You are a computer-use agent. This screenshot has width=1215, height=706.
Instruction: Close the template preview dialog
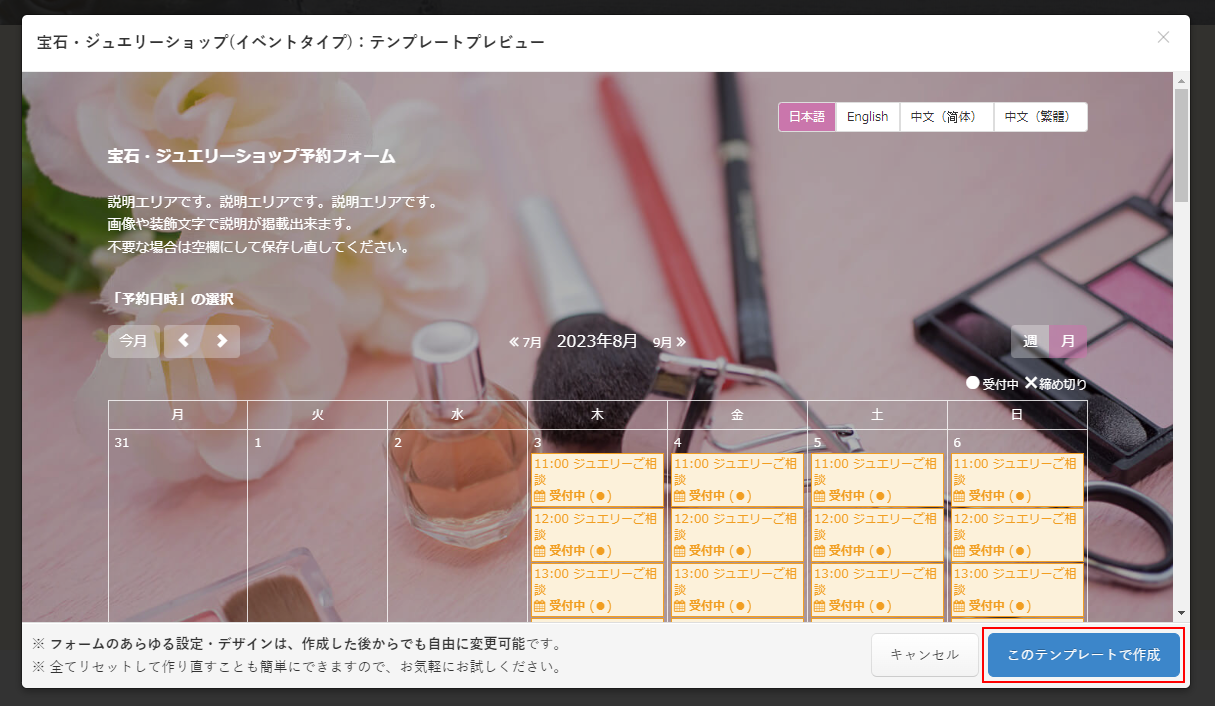pos(1163,37)
